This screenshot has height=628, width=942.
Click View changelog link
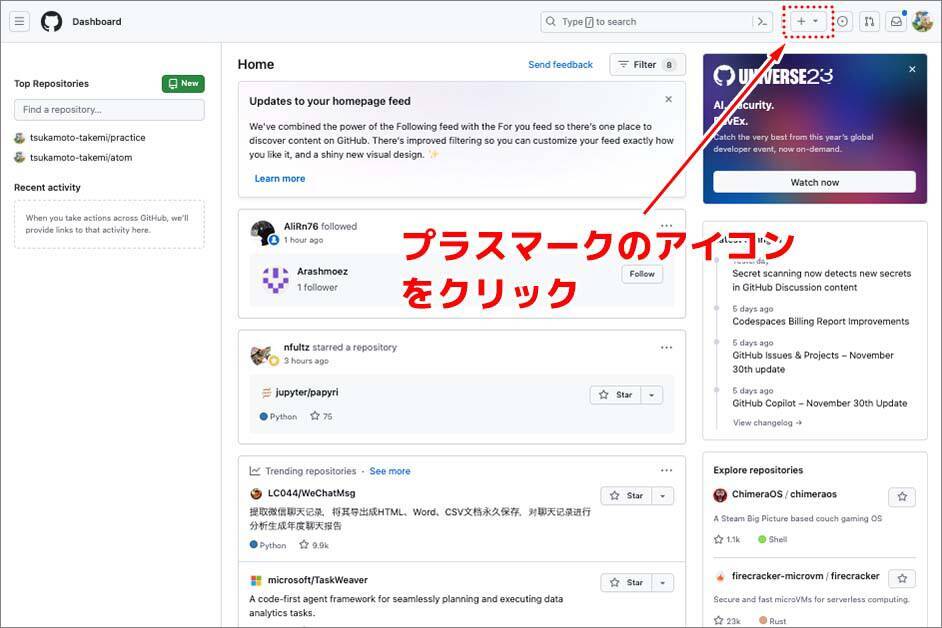pos(767,423)
